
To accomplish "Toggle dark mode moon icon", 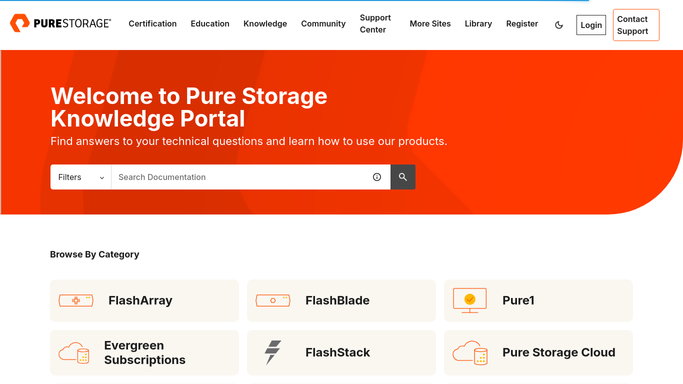I will click(559, 25).
